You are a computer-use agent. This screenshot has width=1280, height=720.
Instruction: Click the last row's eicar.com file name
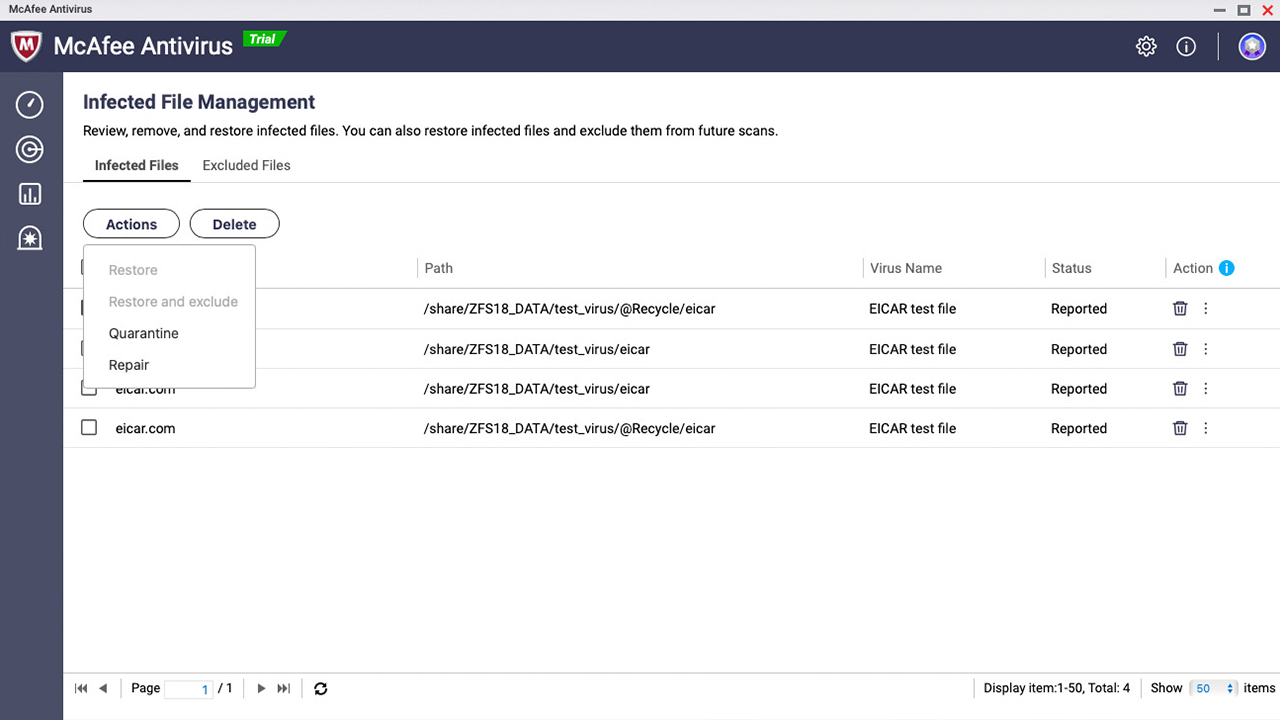(145, 428)
